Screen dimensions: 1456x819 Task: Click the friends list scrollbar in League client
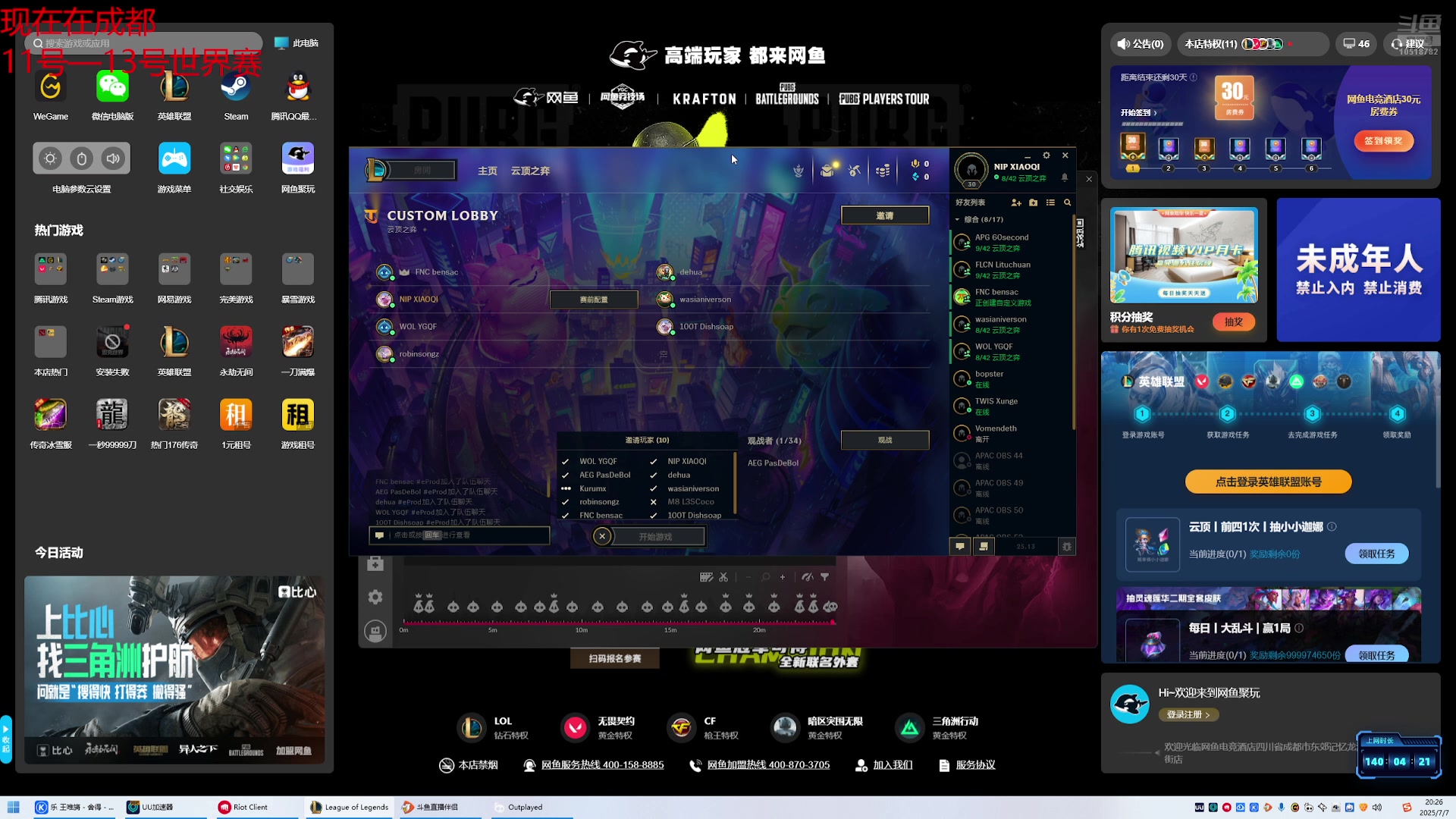pos(1073,322)
